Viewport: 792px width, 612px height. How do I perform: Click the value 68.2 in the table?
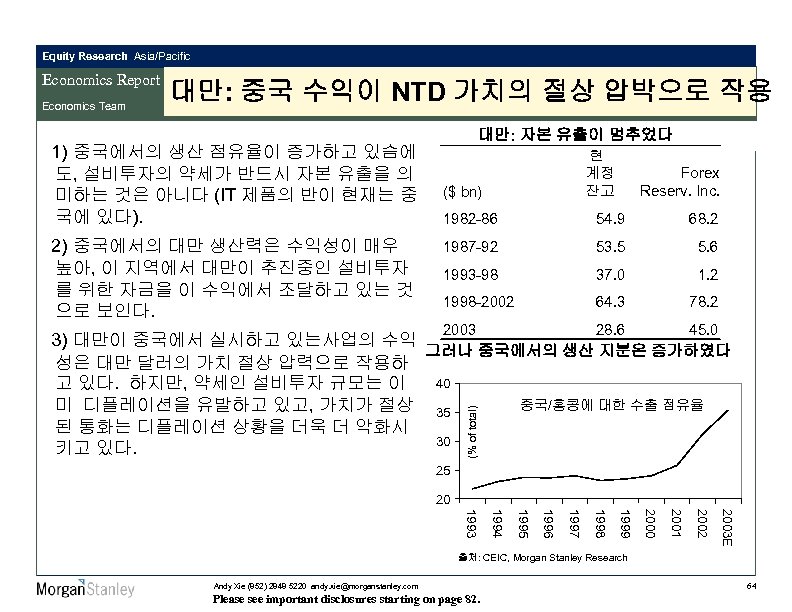coord(703,219)
